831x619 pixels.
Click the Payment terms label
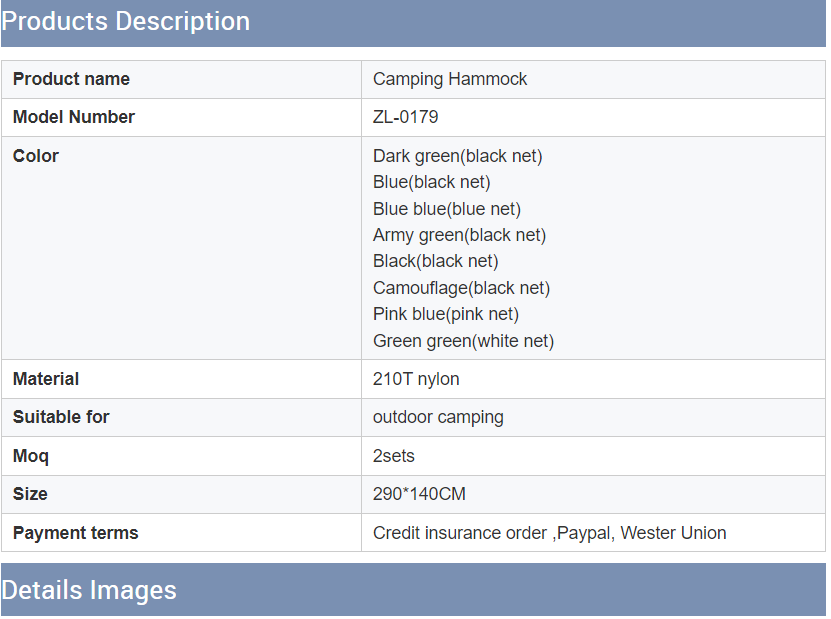[76, 533]
